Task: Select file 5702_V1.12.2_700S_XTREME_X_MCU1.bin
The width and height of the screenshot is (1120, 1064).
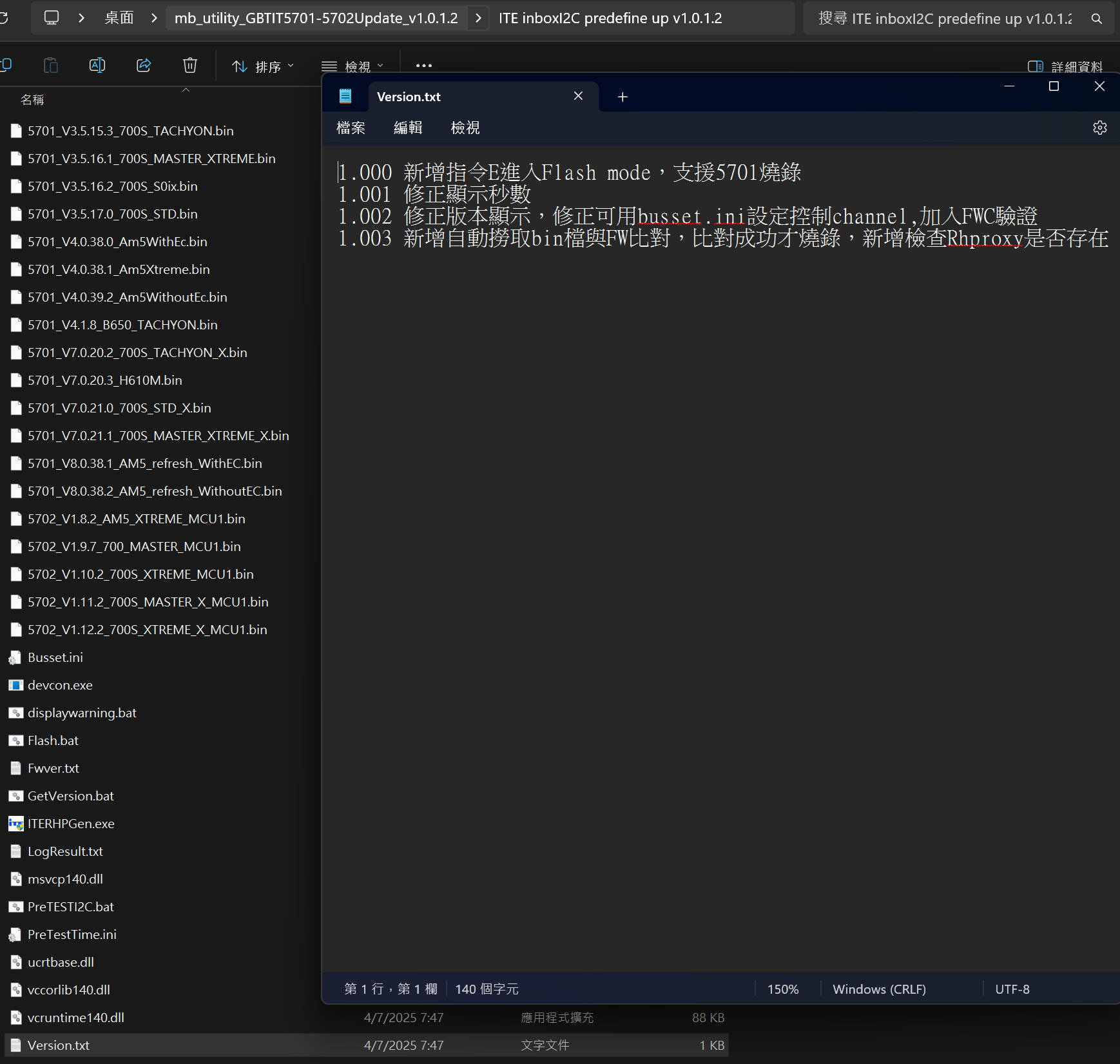Action: [148, 630]
